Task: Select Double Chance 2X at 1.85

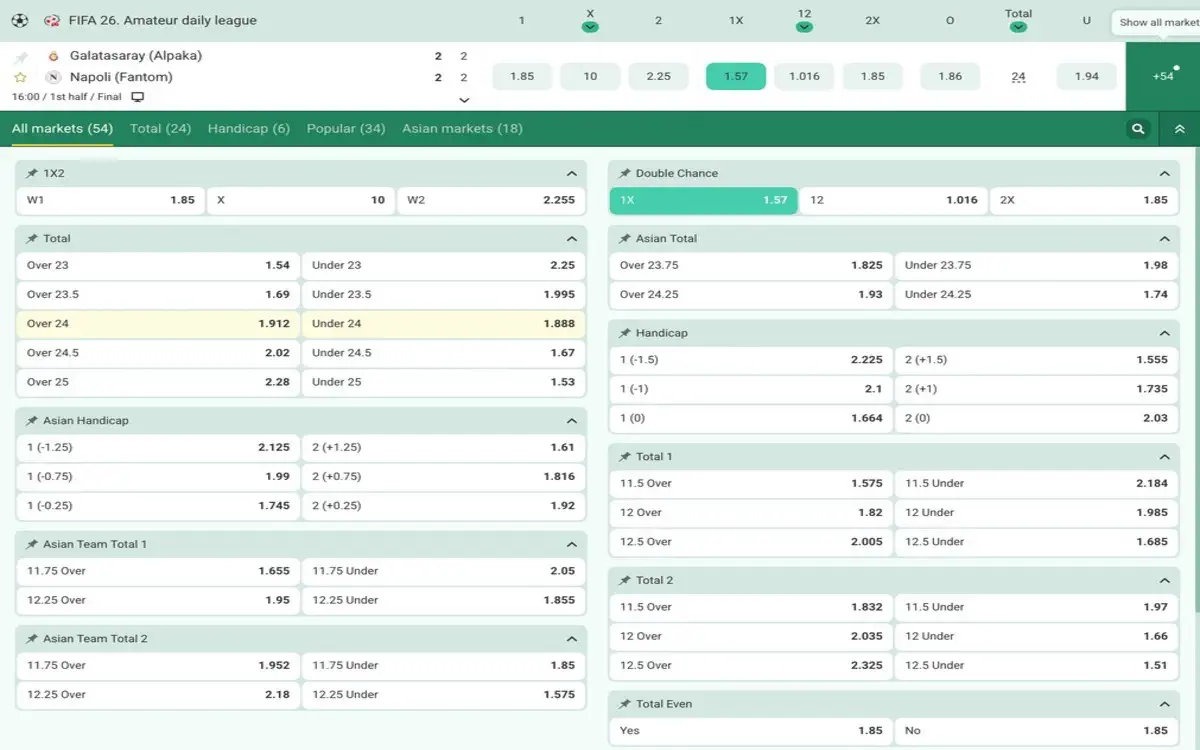Action: coord(1084,200)
